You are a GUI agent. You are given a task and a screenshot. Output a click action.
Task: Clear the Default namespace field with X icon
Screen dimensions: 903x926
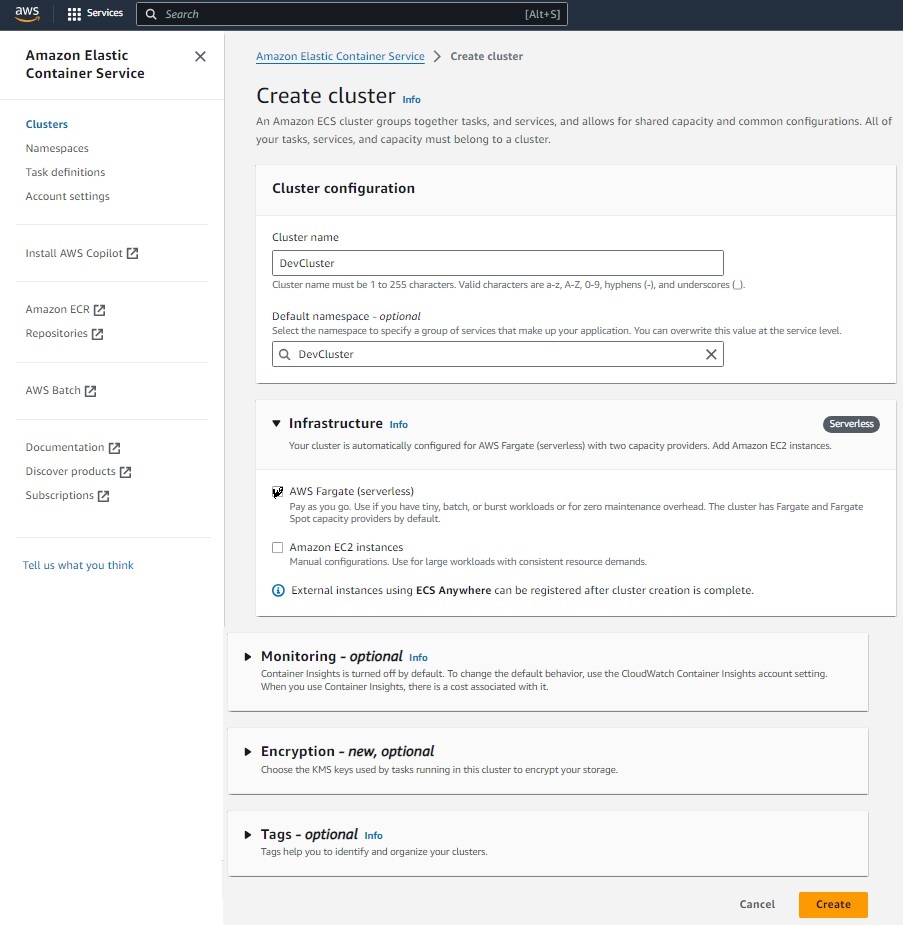pos(711,354)
